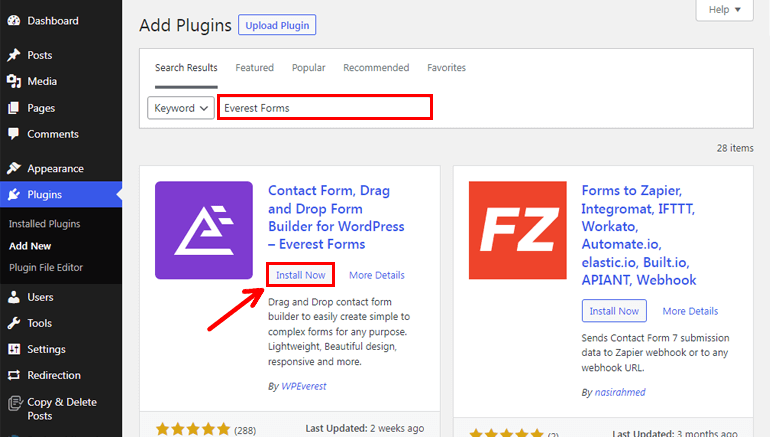
Task: Switch to the Popular tab
Action: [308, 68]
